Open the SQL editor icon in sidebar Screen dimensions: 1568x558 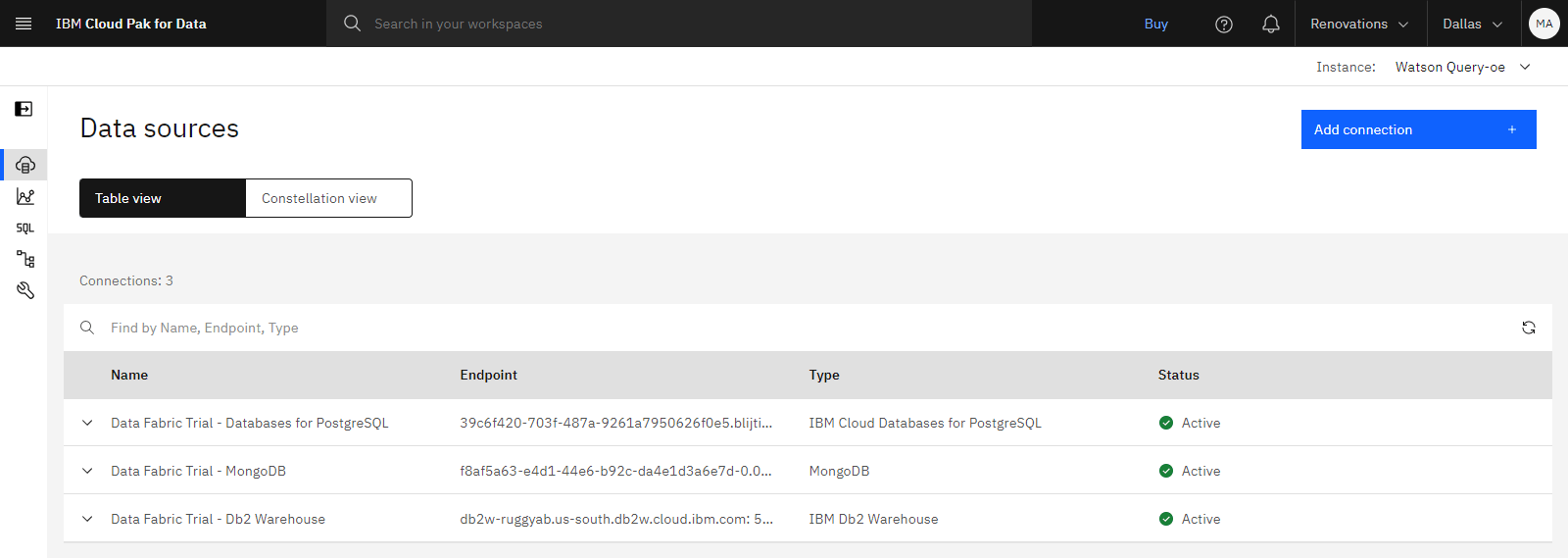point(25,228)
